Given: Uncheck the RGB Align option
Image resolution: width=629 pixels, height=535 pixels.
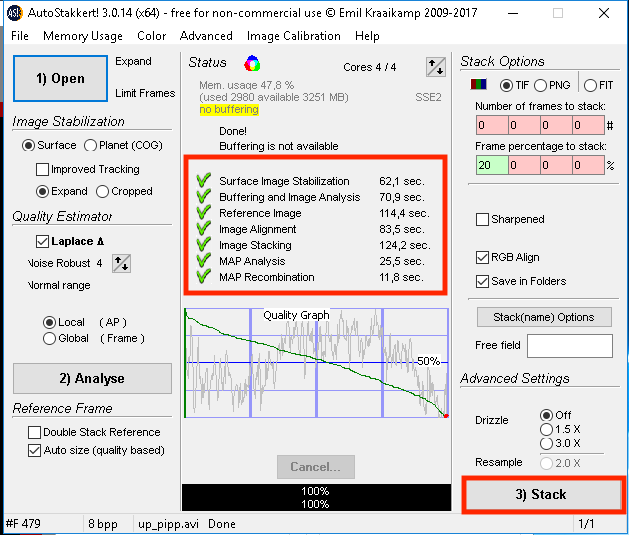Looking at the screenshot, I should click(483, 257).
